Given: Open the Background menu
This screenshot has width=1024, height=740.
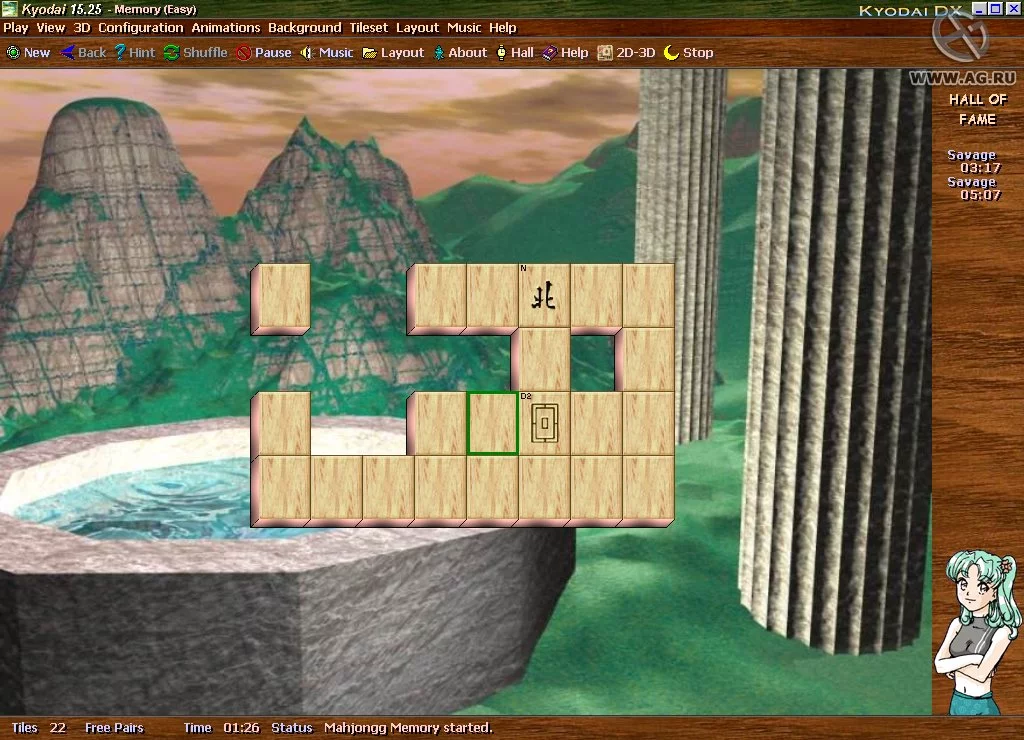Looking at the screenshot, I should tap(304, 28).
